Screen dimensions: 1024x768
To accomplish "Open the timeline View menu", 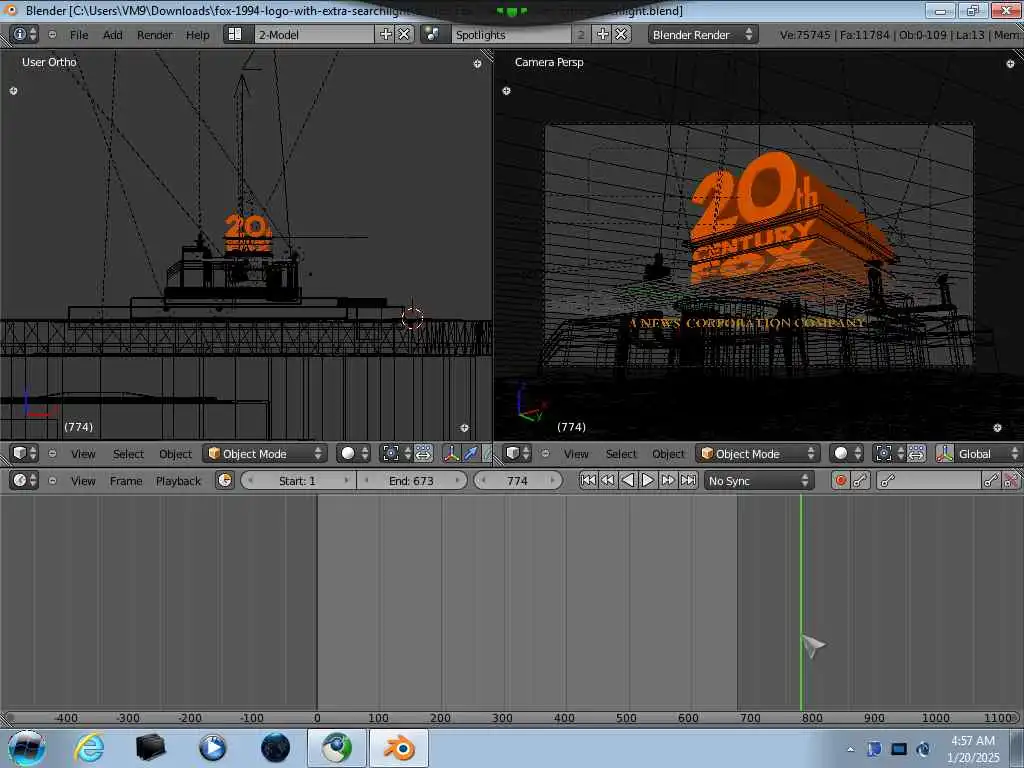I will point(83,481).
